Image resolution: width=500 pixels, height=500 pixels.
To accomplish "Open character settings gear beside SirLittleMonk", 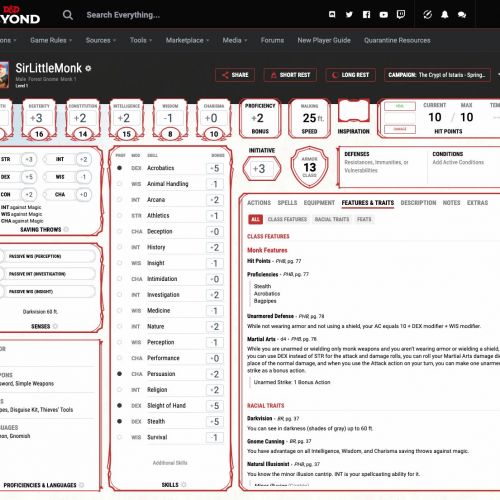I will 88,68.
